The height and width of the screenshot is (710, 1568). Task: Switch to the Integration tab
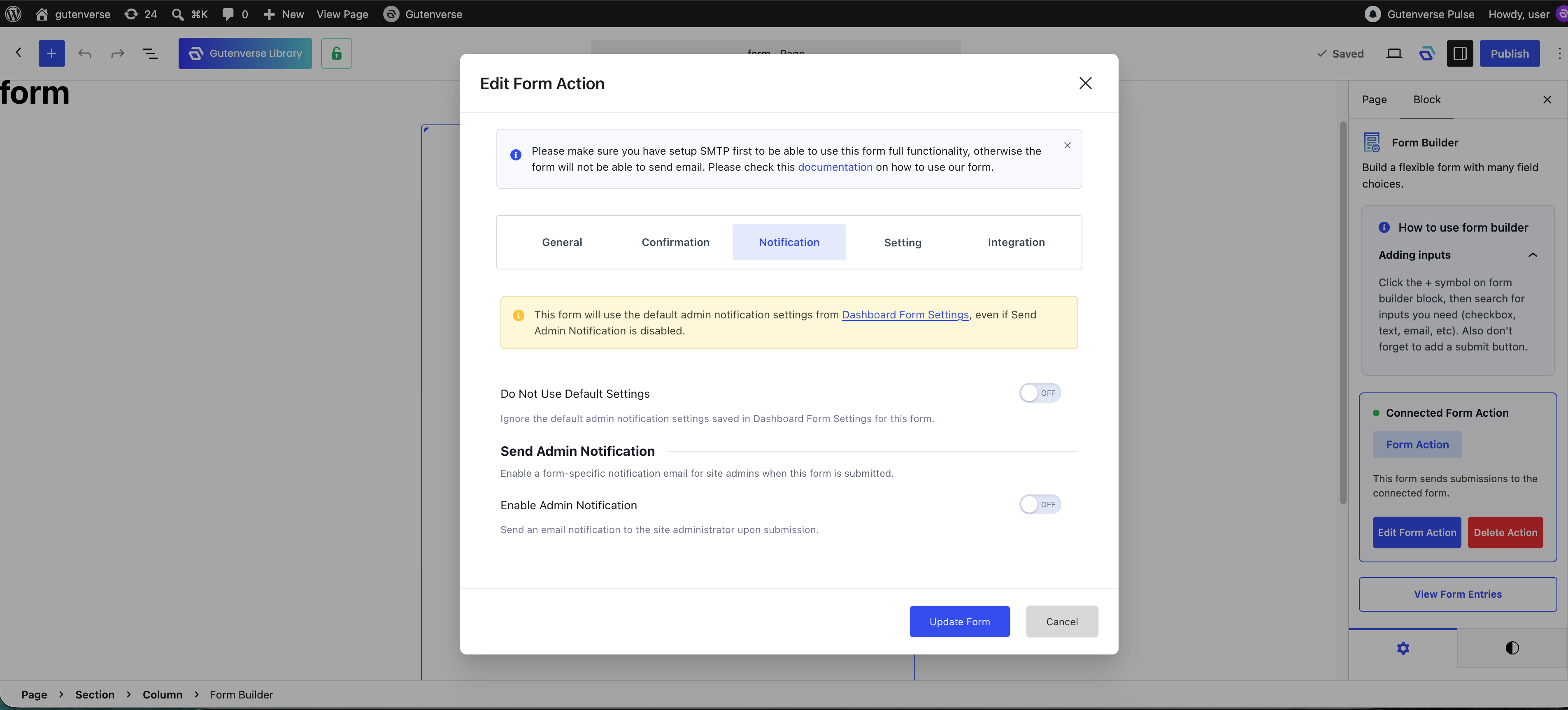pyautogui.click(x=1016, y=242)
